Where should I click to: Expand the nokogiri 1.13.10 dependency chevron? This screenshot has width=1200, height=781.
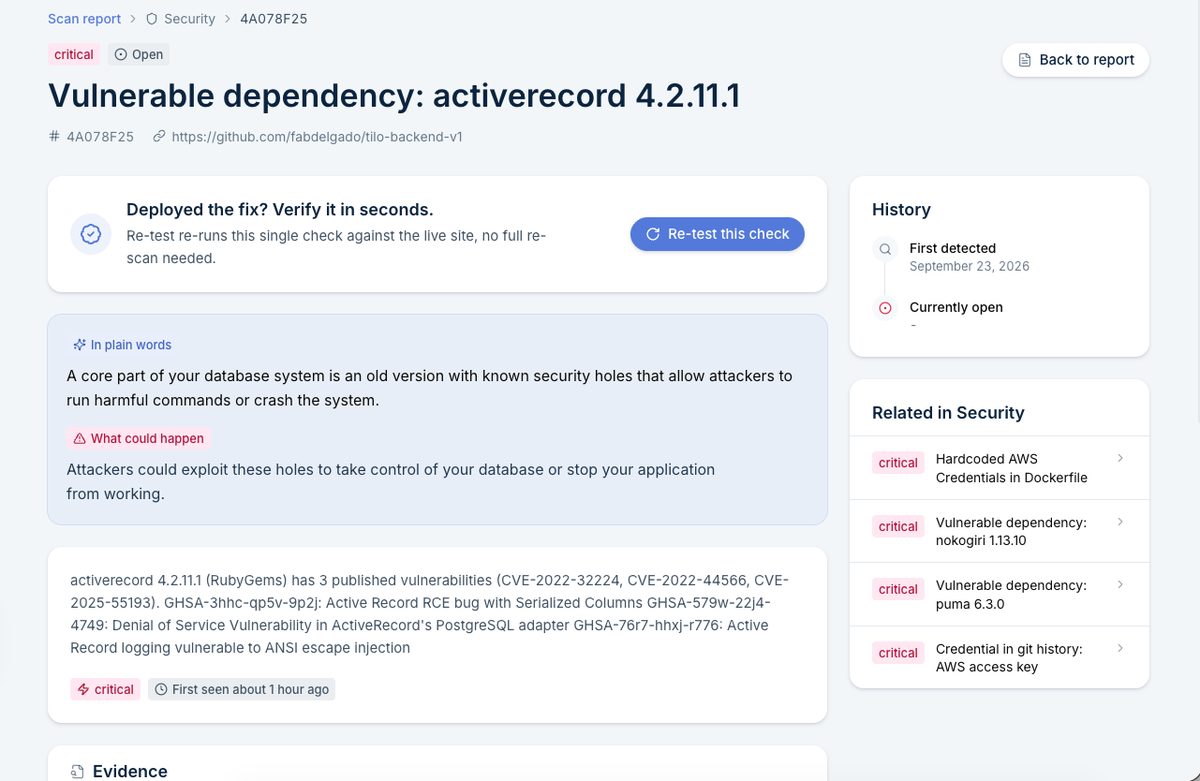1120,522
